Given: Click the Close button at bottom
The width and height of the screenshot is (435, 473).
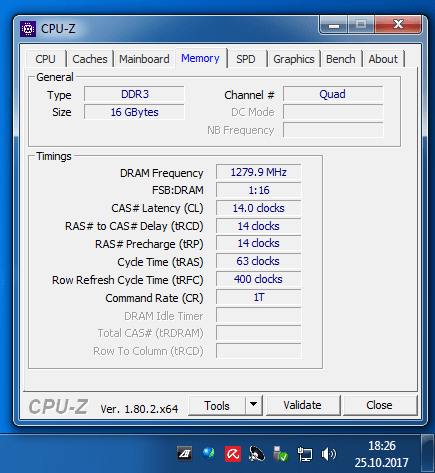Looking at the screenshot, I should pos(379,405).
